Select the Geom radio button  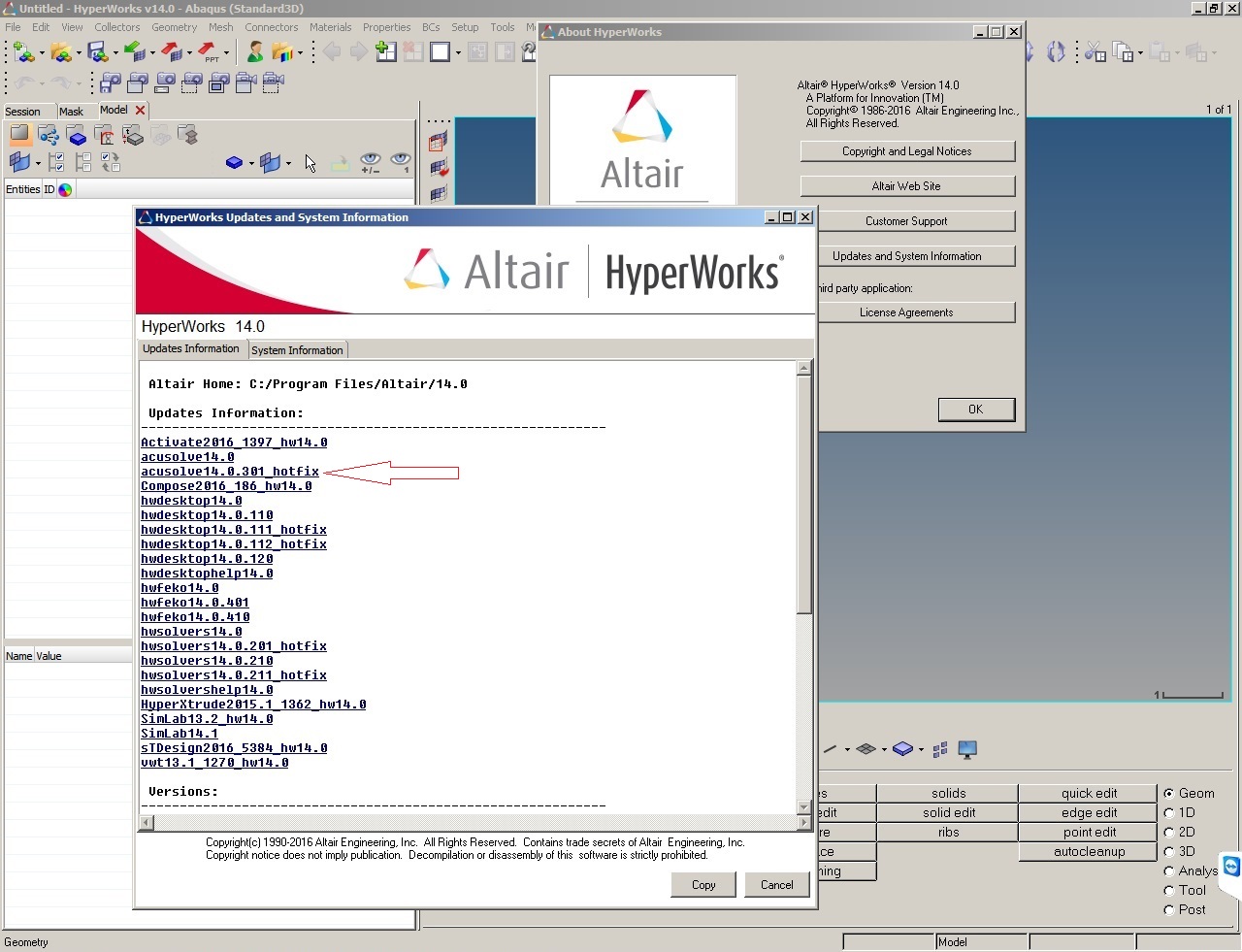click(x=1169, y=794)
